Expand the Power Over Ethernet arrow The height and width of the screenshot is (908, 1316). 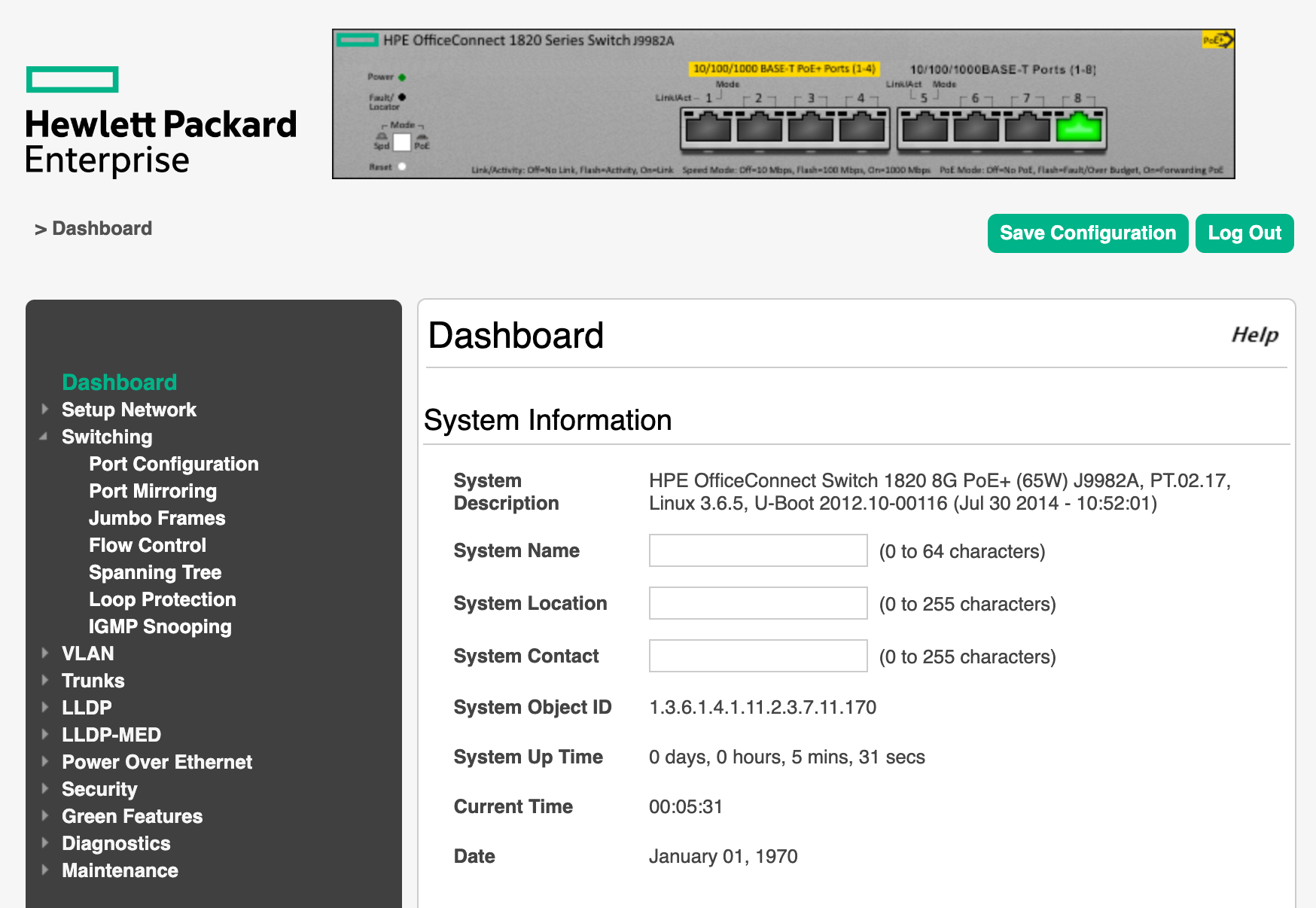click(x=45, y=761)
